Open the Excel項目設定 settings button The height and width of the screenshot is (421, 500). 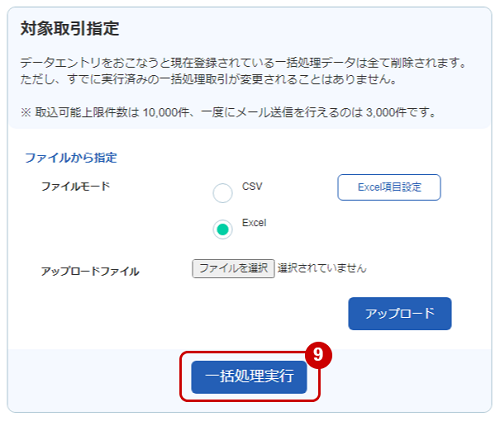click(x=389, y=187)
